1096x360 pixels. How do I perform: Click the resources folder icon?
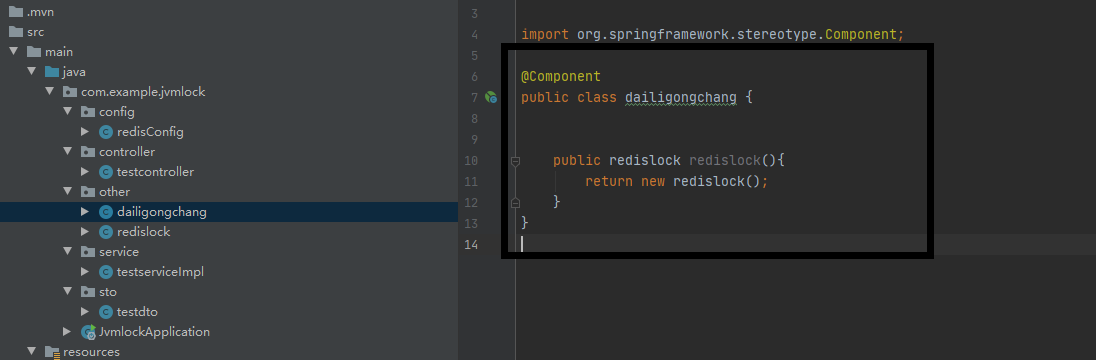click(52, 352)
